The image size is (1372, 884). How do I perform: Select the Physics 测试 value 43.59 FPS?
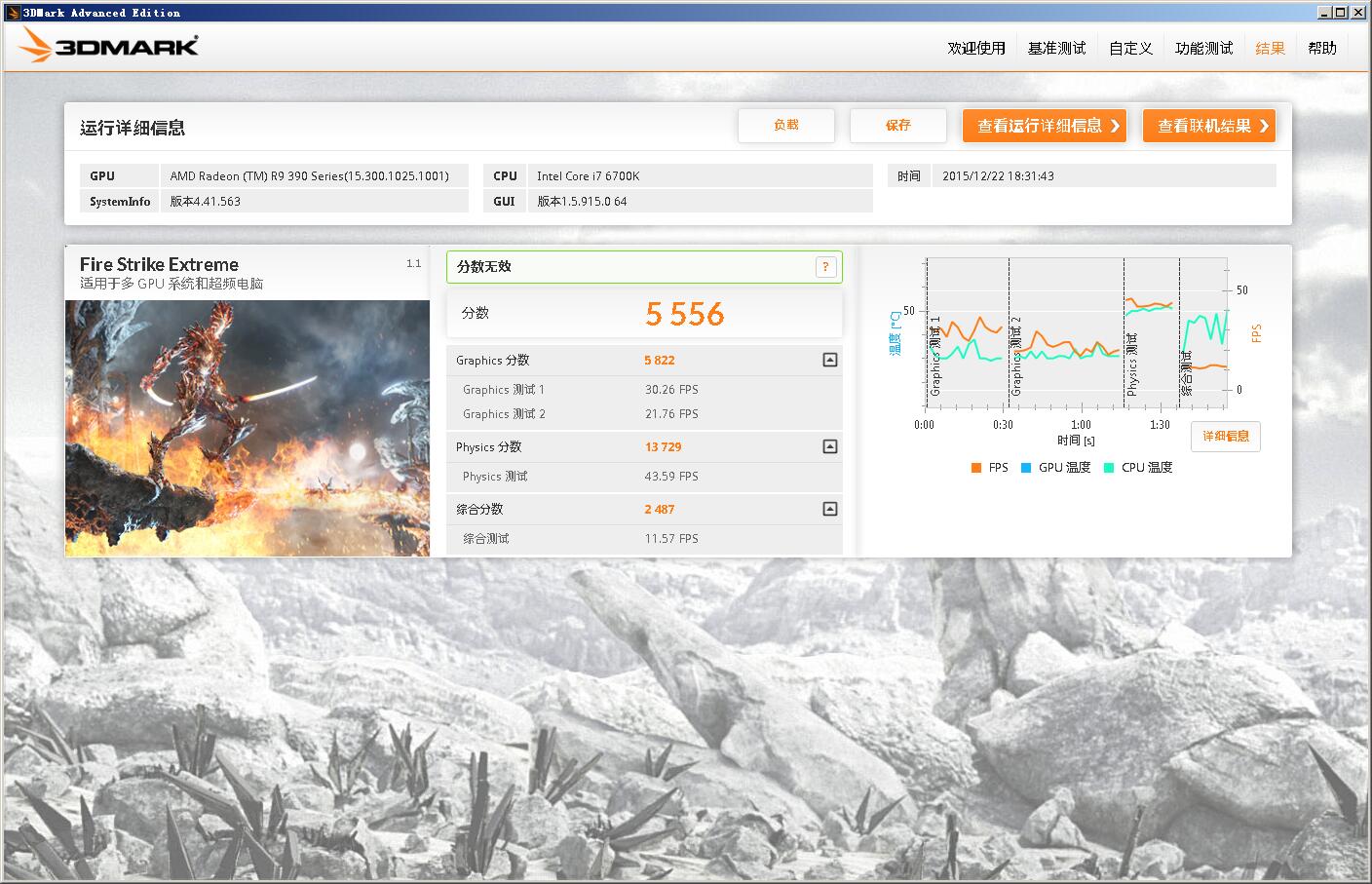click(x=671, y=477)
